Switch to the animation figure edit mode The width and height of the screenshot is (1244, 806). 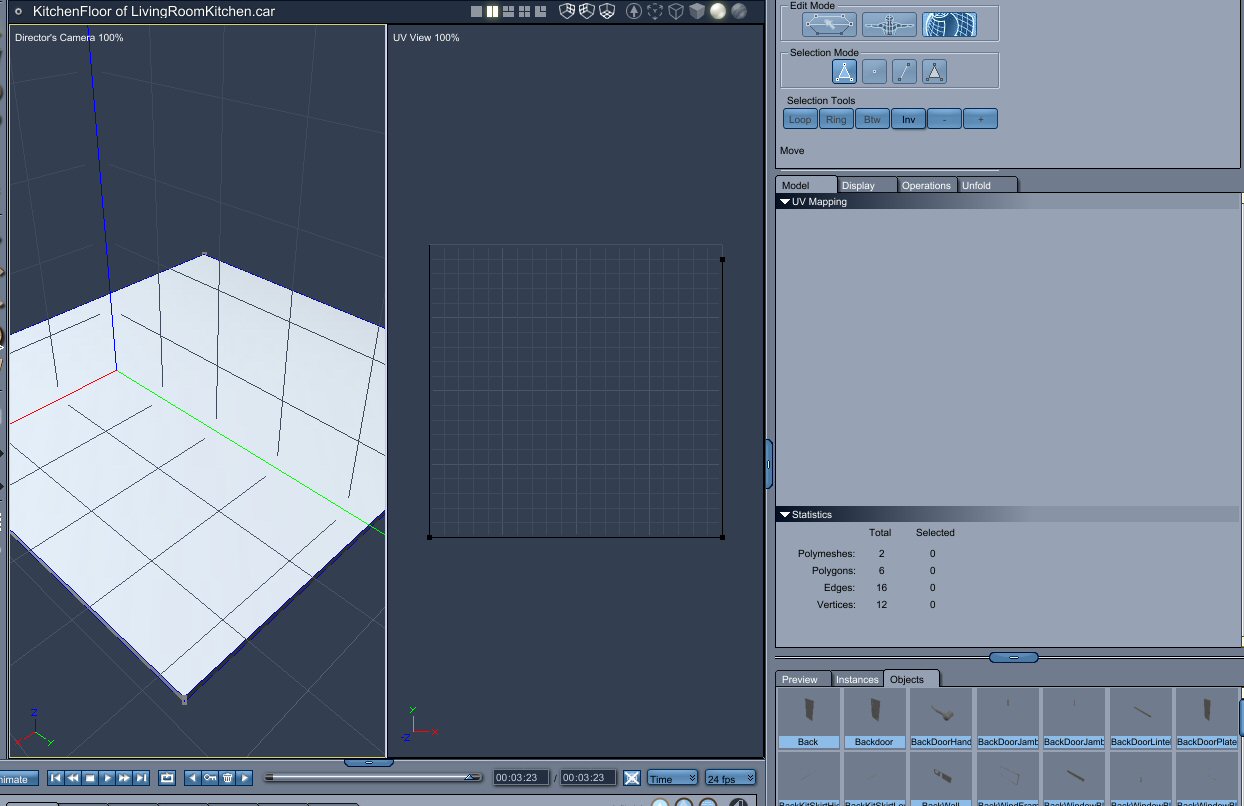pyautogui.click(x=889, y=24)
